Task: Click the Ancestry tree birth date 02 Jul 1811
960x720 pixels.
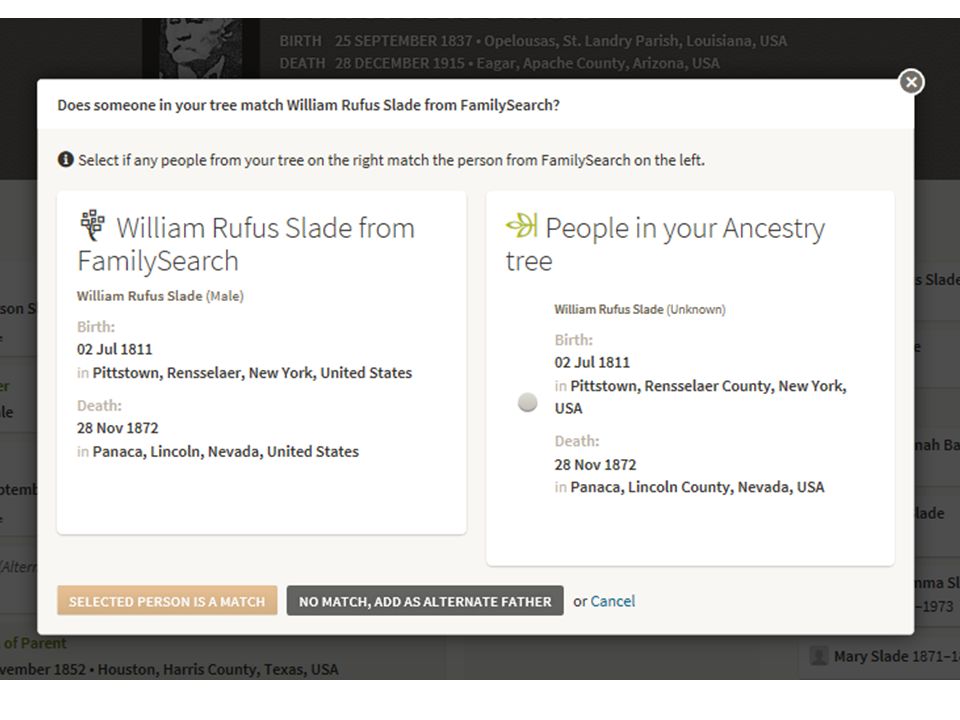Action: click(592, 362)
